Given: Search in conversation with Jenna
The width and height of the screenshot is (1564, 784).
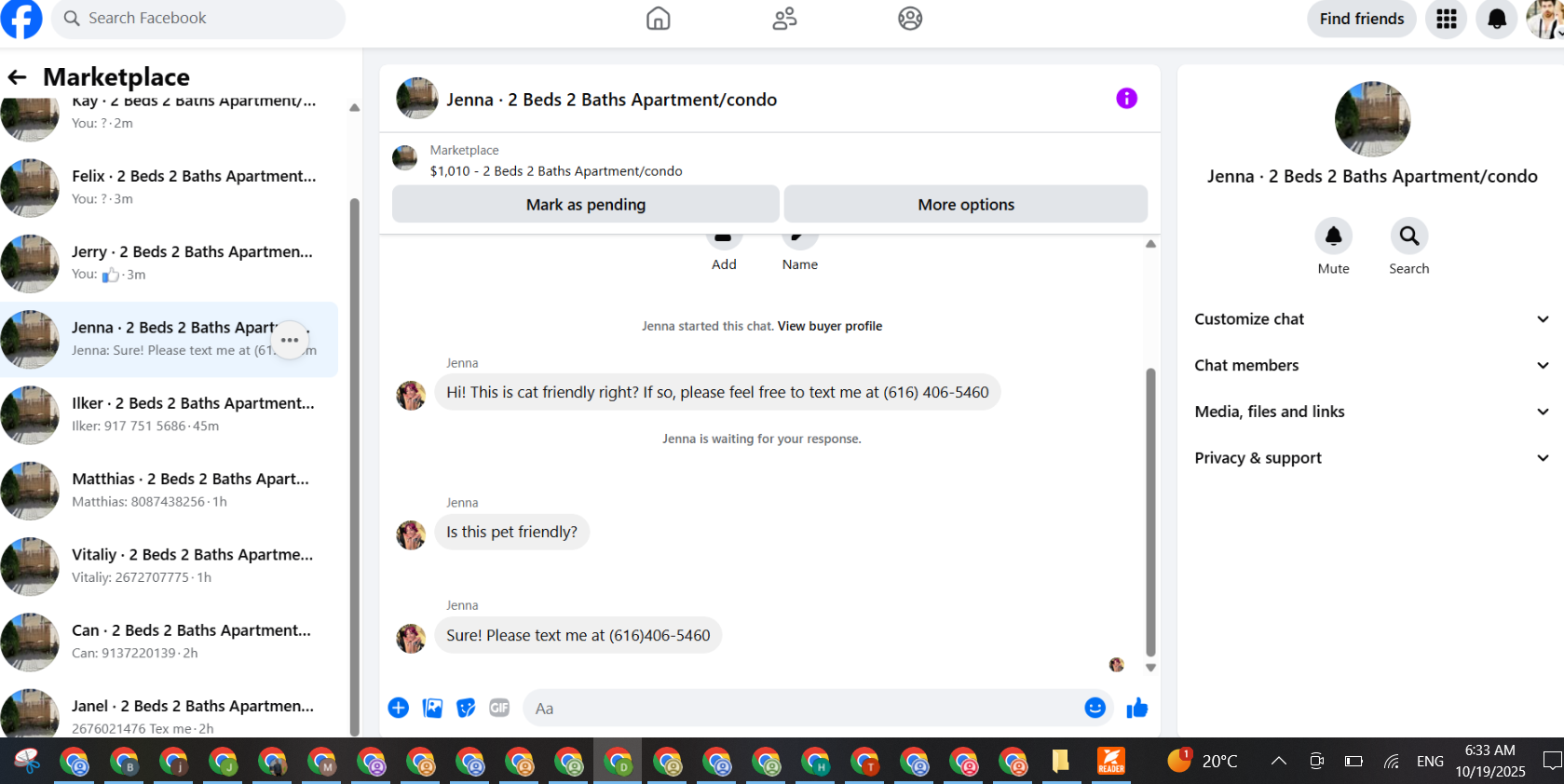Looking at the screenshot, I should tap(1409, 237).
